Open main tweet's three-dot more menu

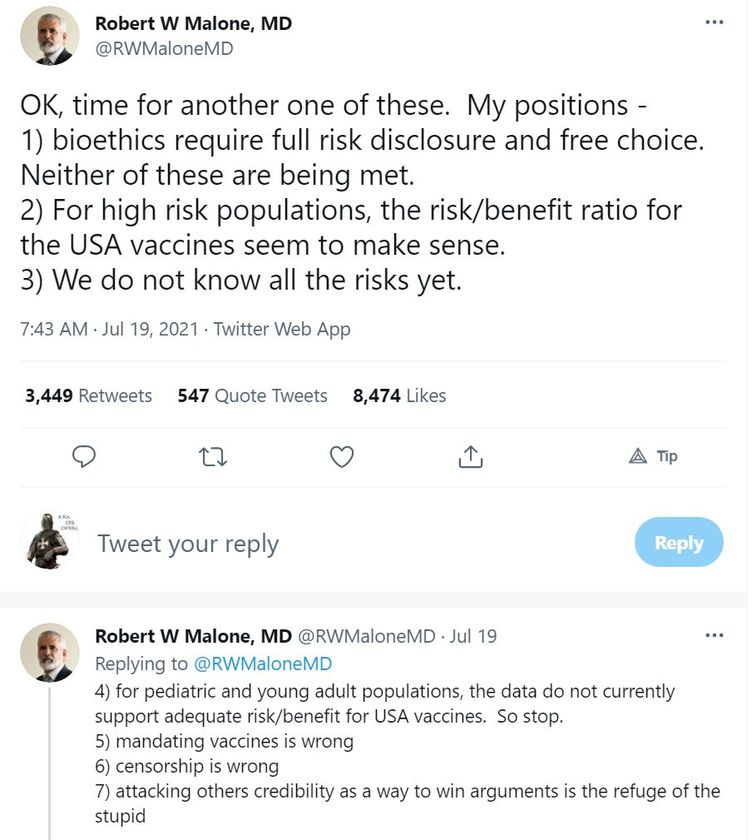pos(715,22)
